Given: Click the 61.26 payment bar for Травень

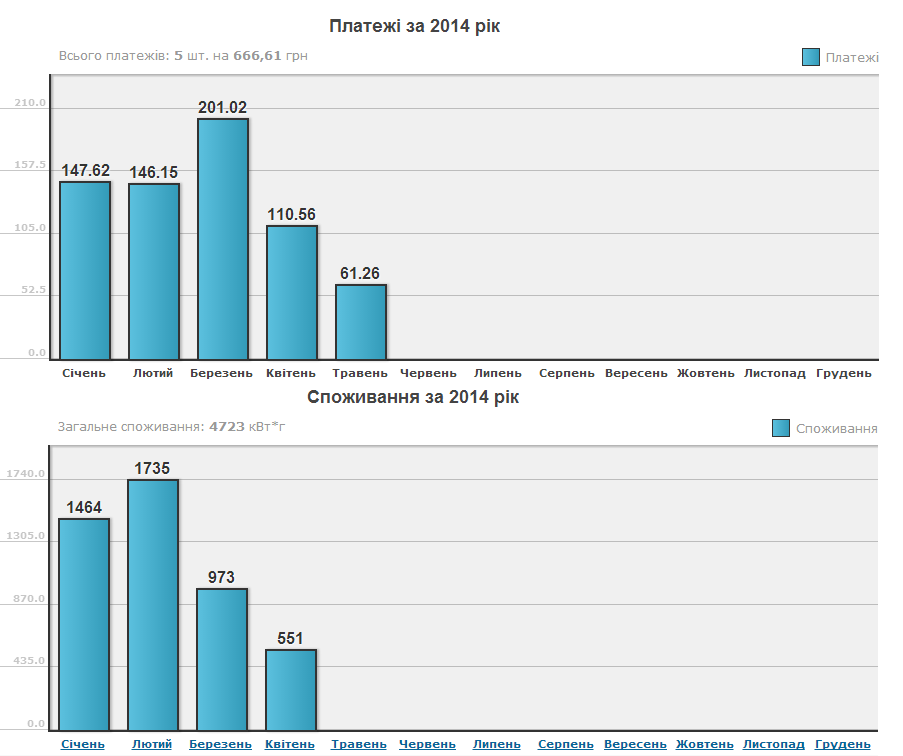Looking at the screenshot, I should (x=361, y=322).
